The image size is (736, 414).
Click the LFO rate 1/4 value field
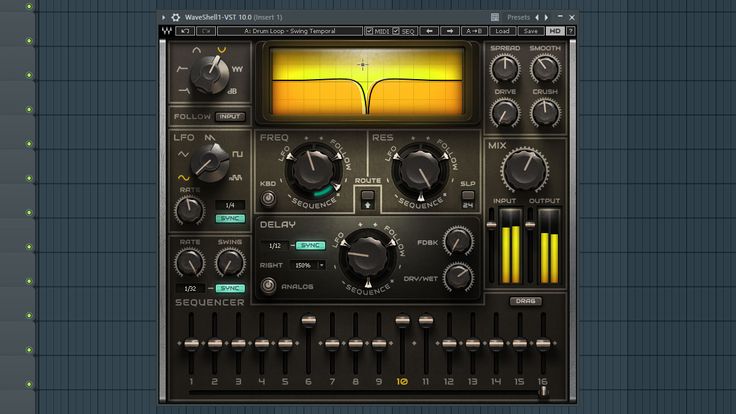230,204
